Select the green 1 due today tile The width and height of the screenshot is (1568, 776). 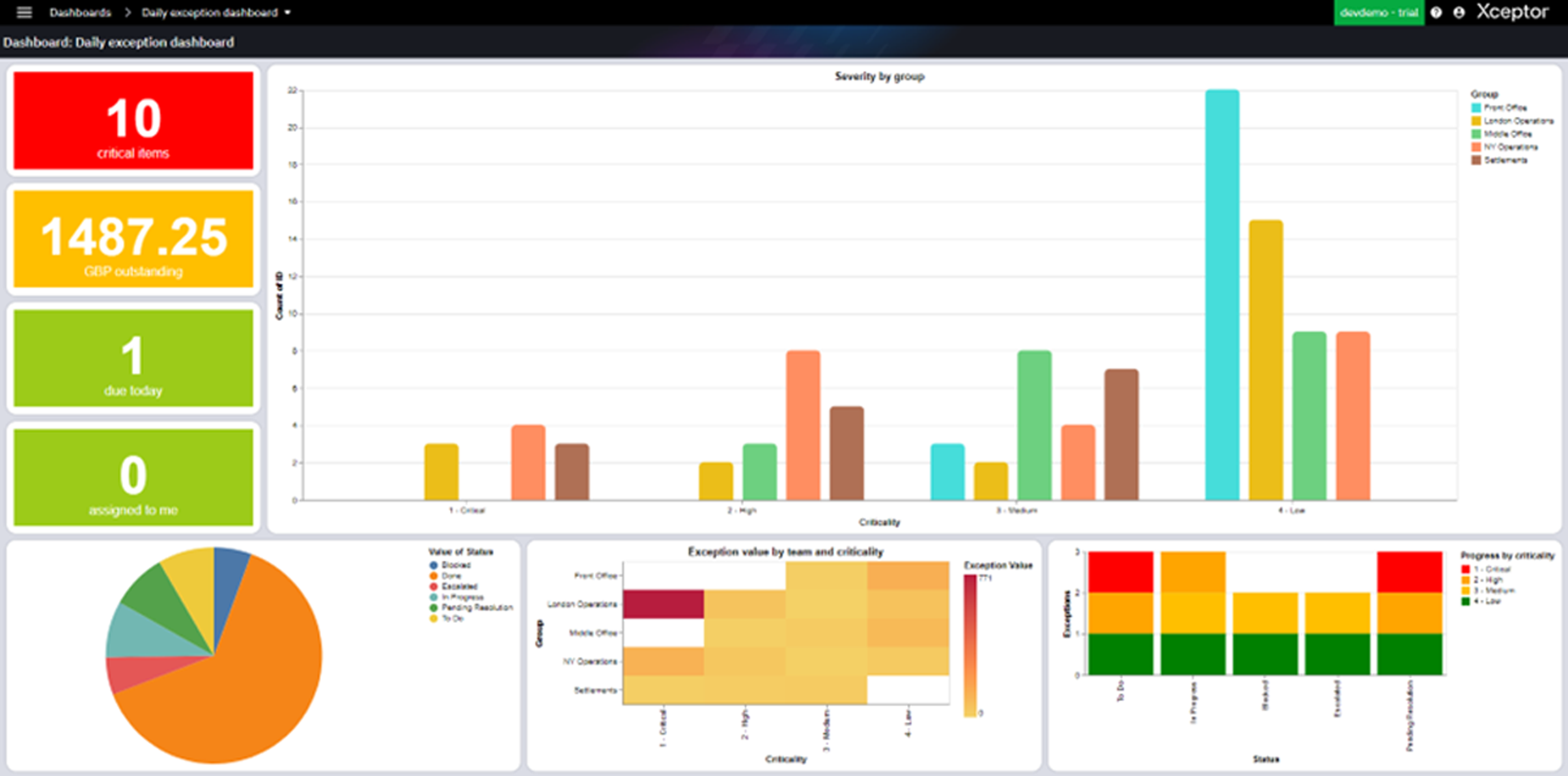[132, 358]
